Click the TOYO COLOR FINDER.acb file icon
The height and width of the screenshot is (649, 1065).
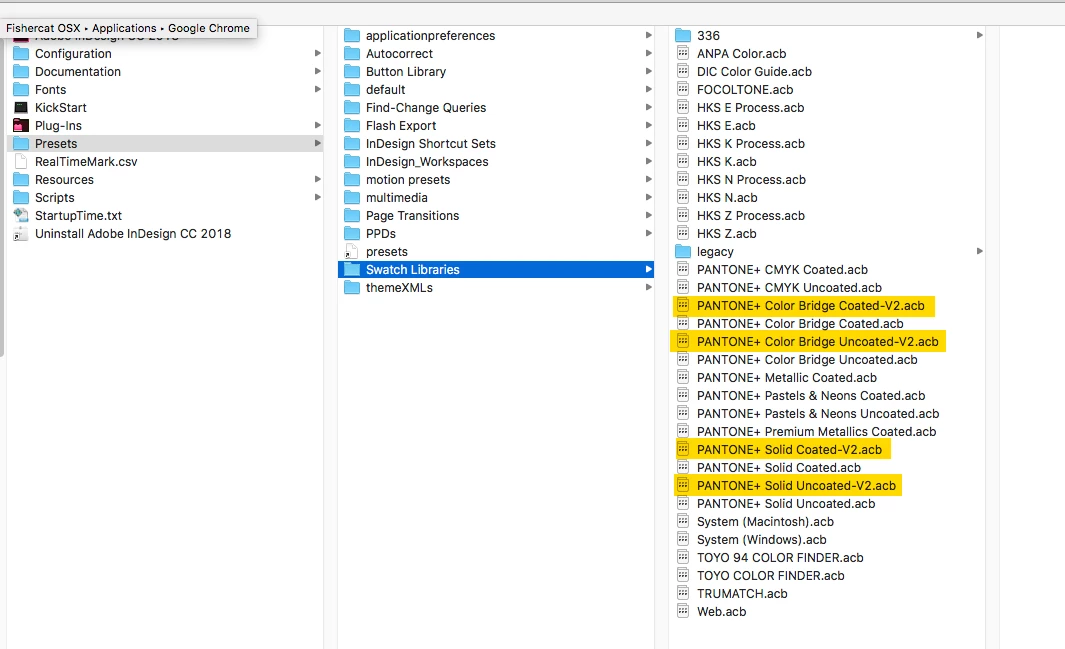pos(683,575)
